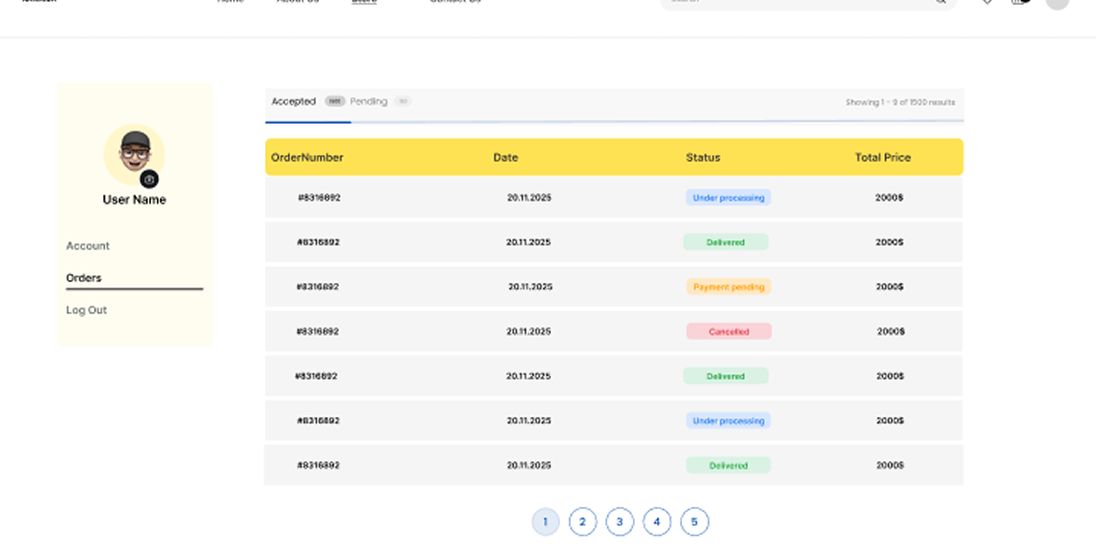This screenshot has width=1096, height=547.
Task: Switch to the Accepted tab
Action: pyautogui.click(x=293, y=101)
